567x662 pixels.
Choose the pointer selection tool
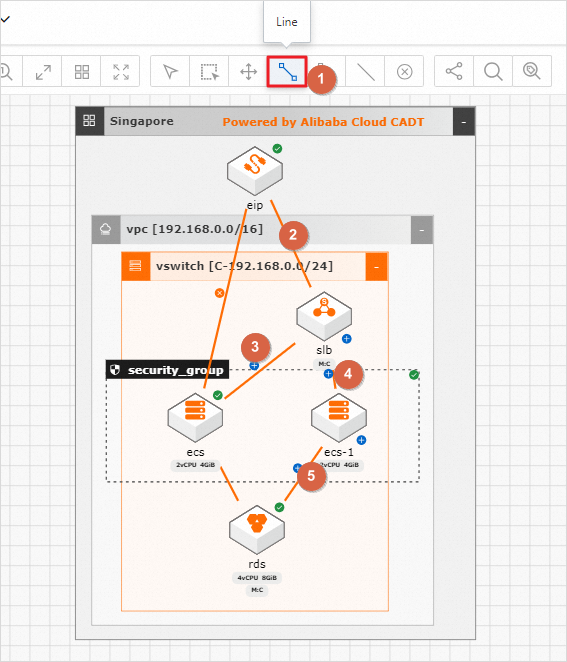(170, 71)
